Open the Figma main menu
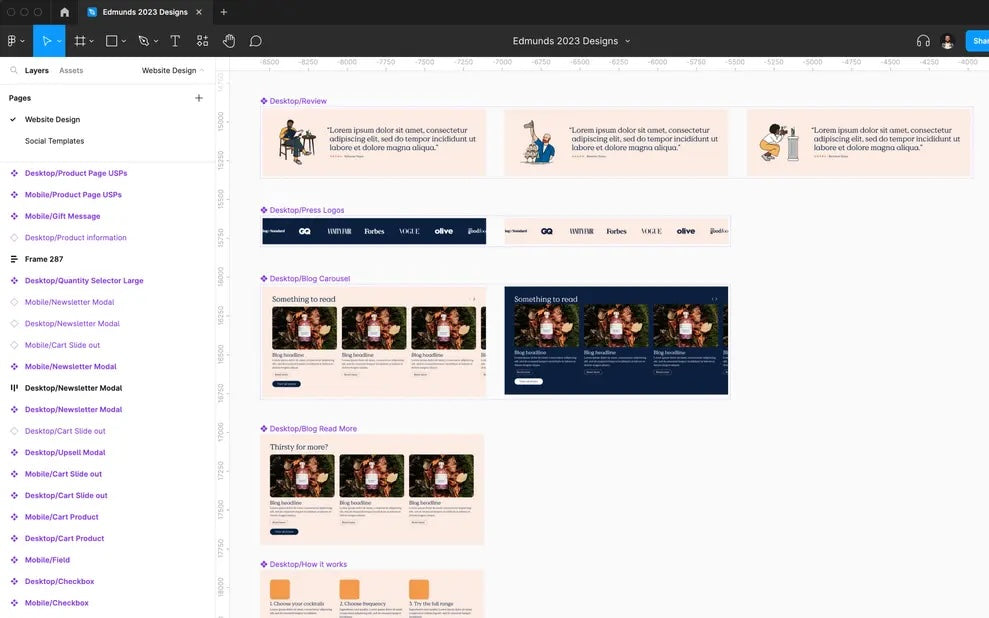 pyautogui.click(x=14, y=41)
